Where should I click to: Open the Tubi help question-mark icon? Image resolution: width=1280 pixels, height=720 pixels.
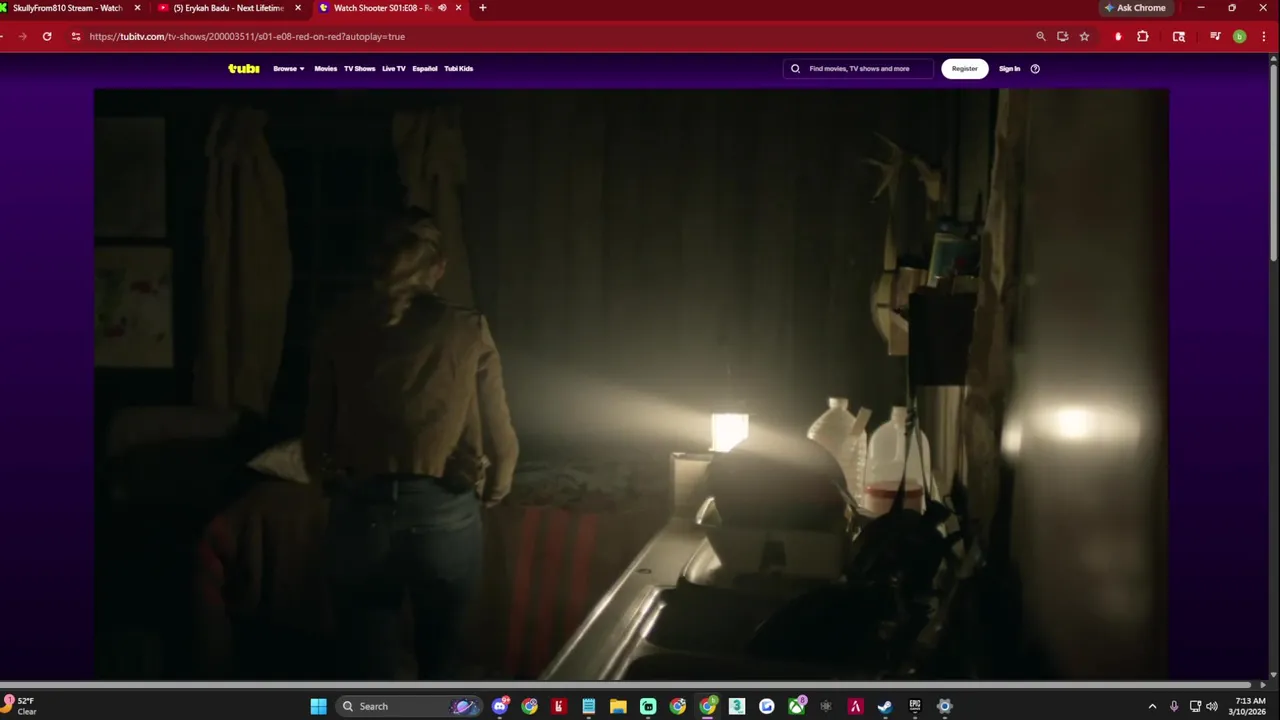tap(1035, 69)
